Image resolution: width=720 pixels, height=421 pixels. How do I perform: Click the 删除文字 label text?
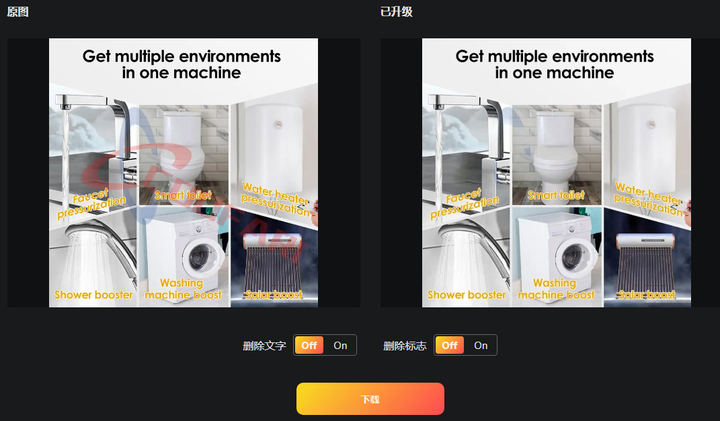tap(264, 346)
